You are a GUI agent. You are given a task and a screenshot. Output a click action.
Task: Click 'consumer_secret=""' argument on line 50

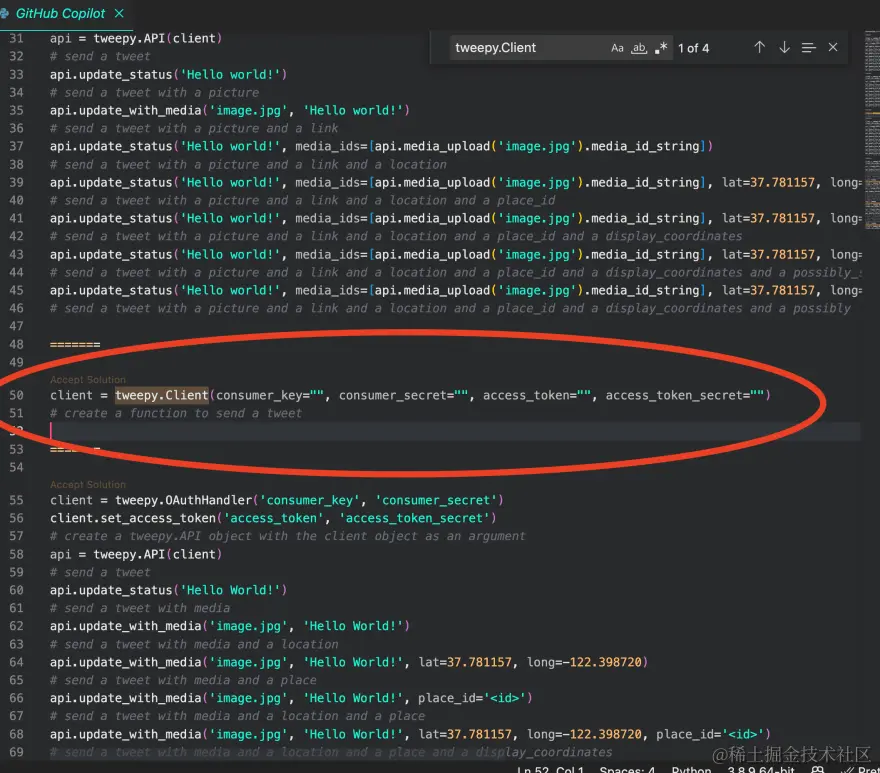(x=403, y=395)
